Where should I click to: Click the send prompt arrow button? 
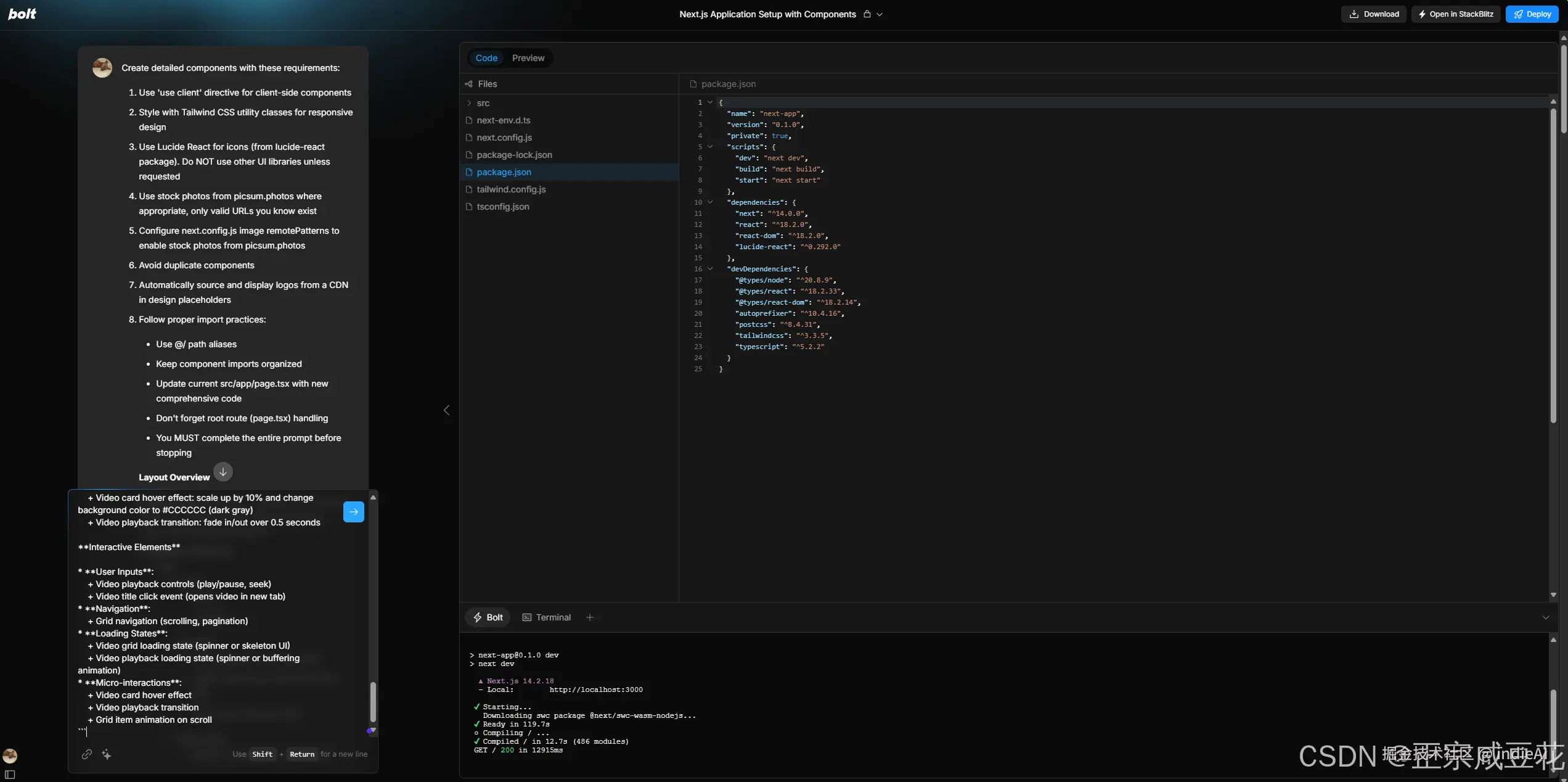pyautogui.click(x=353, y=512)
